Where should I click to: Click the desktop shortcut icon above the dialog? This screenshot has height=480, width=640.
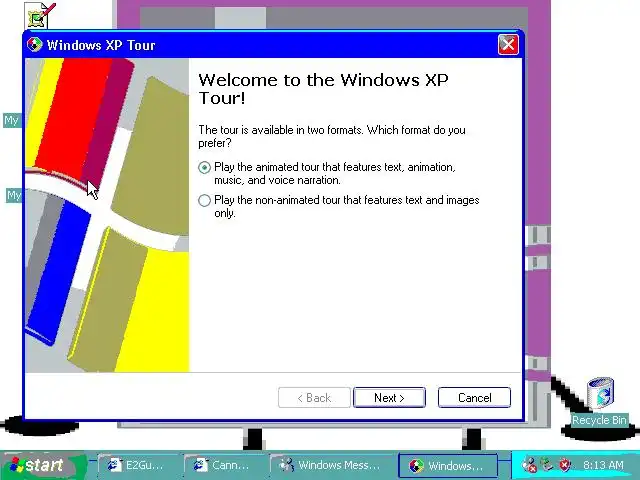pos(41,16)
